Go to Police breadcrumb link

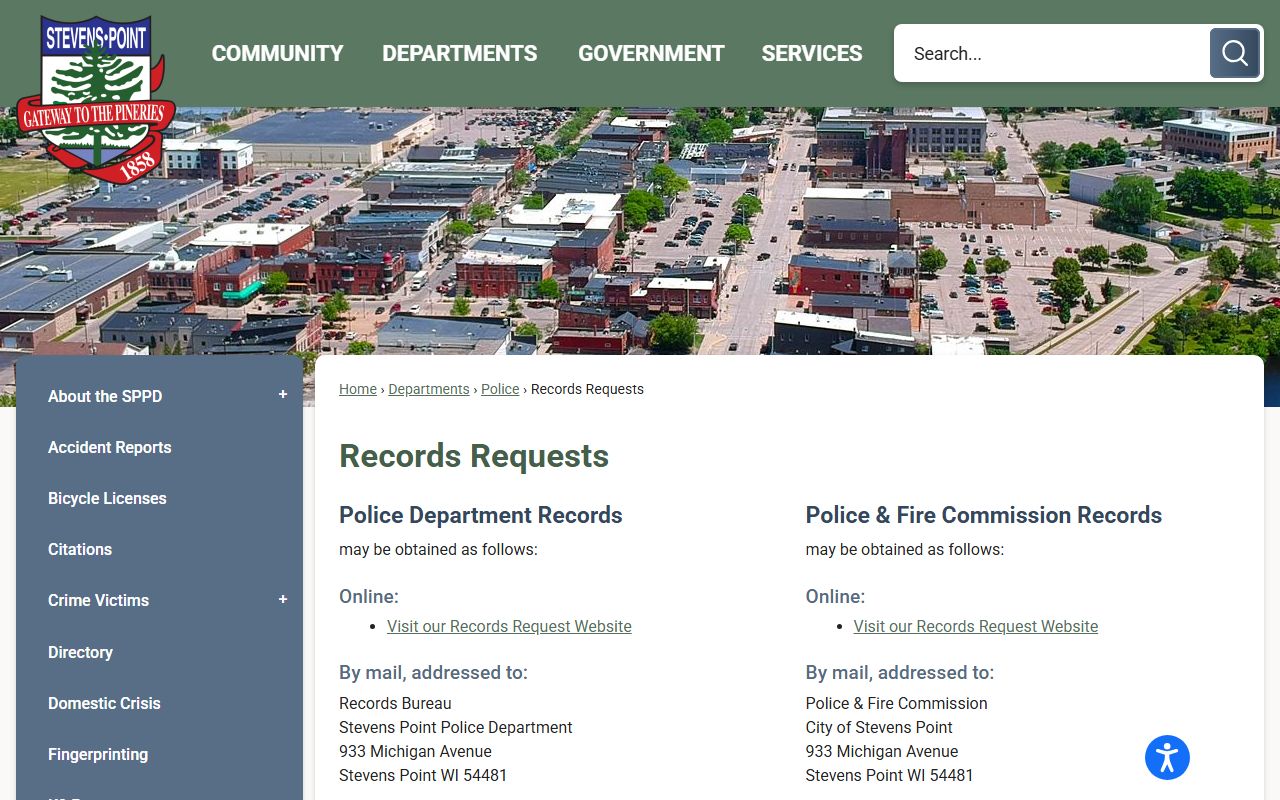(x=500, y=389)
